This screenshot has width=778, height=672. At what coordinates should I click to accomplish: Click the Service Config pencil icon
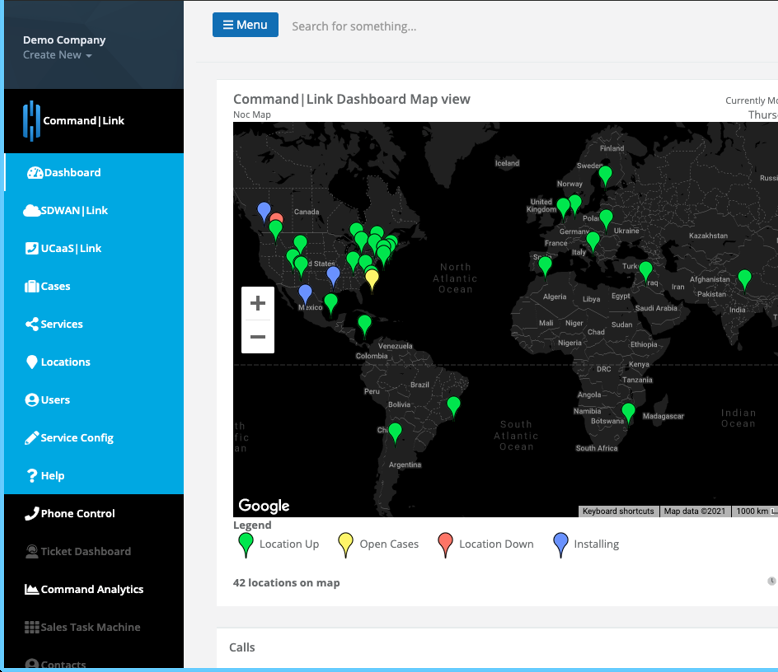click(x=32, y=438)
